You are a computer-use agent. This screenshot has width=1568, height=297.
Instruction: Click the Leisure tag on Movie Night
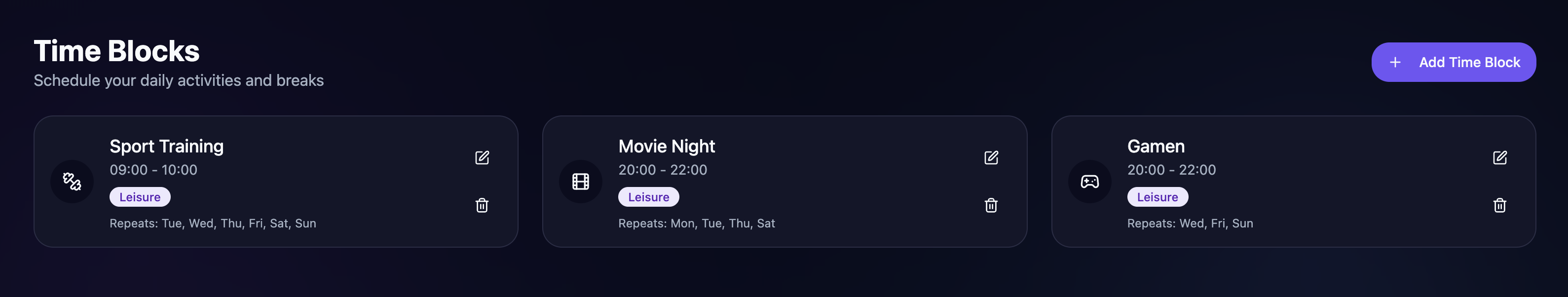(649, 197)
